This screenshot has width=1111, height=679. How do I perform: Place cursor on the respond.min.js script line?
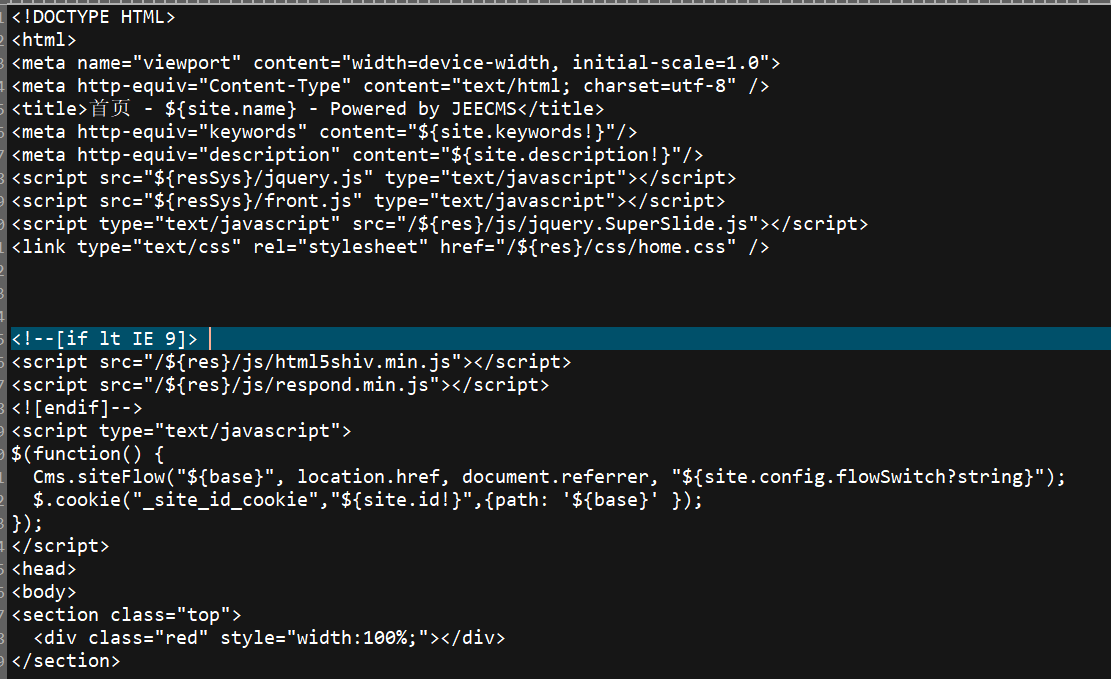280,385
